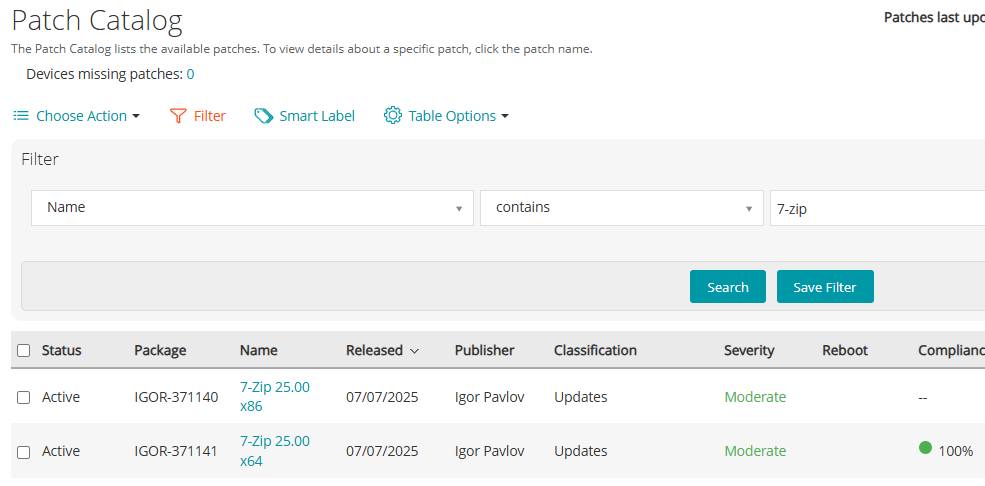Image resolution: width=985 pixels, height=486 pixels.
Task: Click the red Filter funnel icon
Action: [x=178, y=116]
